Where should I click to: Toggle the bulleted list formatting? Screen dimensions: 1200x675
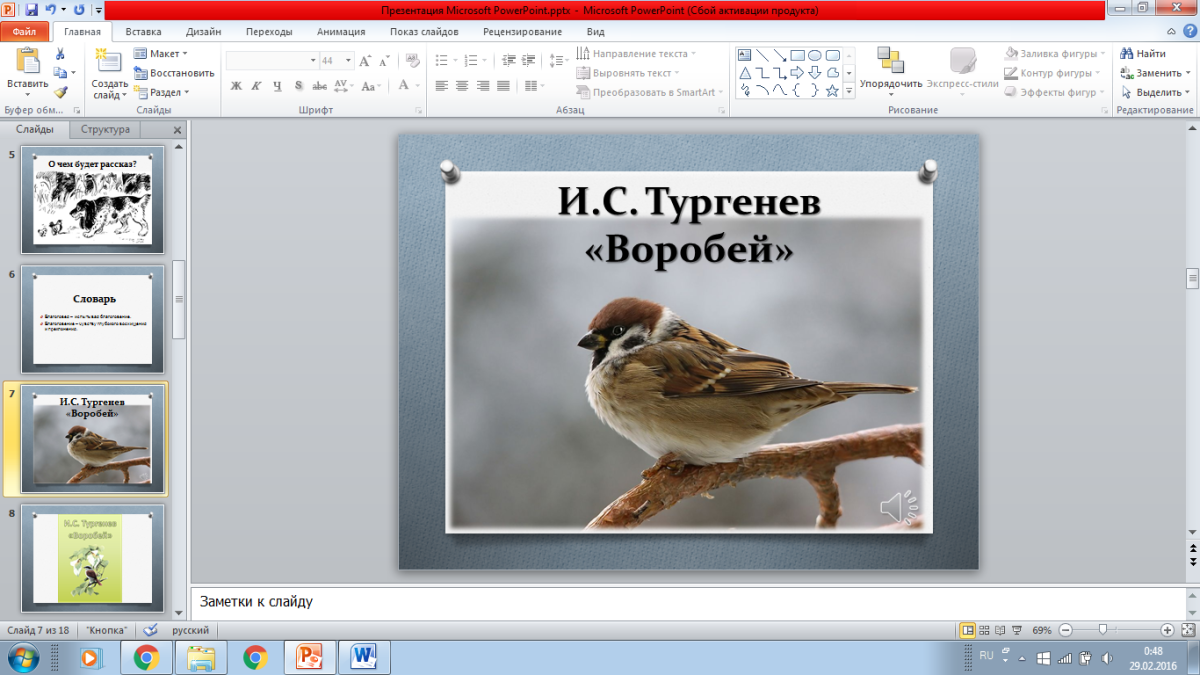pyautogui.click(x=440, y=60)
